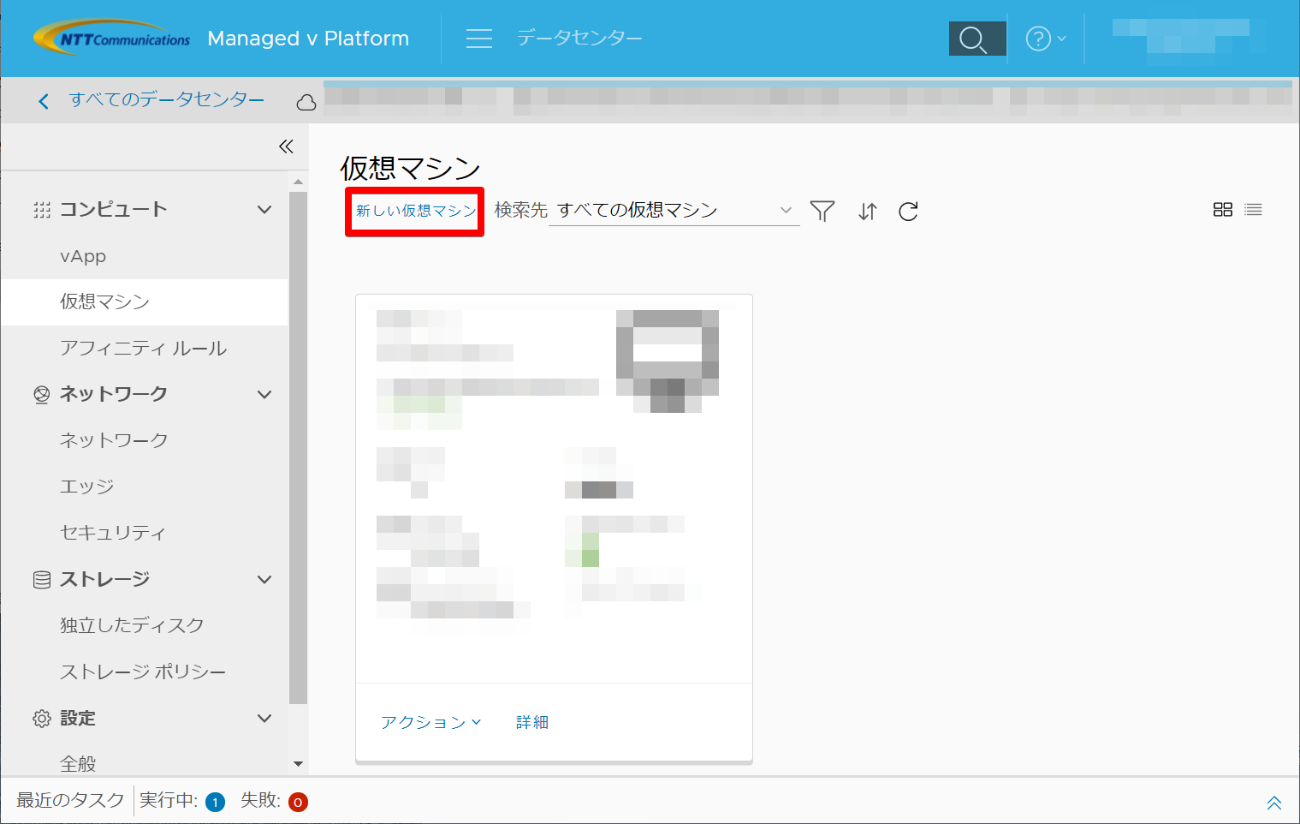Collapse the 設定 section chevron
Viewport: 1300px width, 824px height.
[264, 718]
